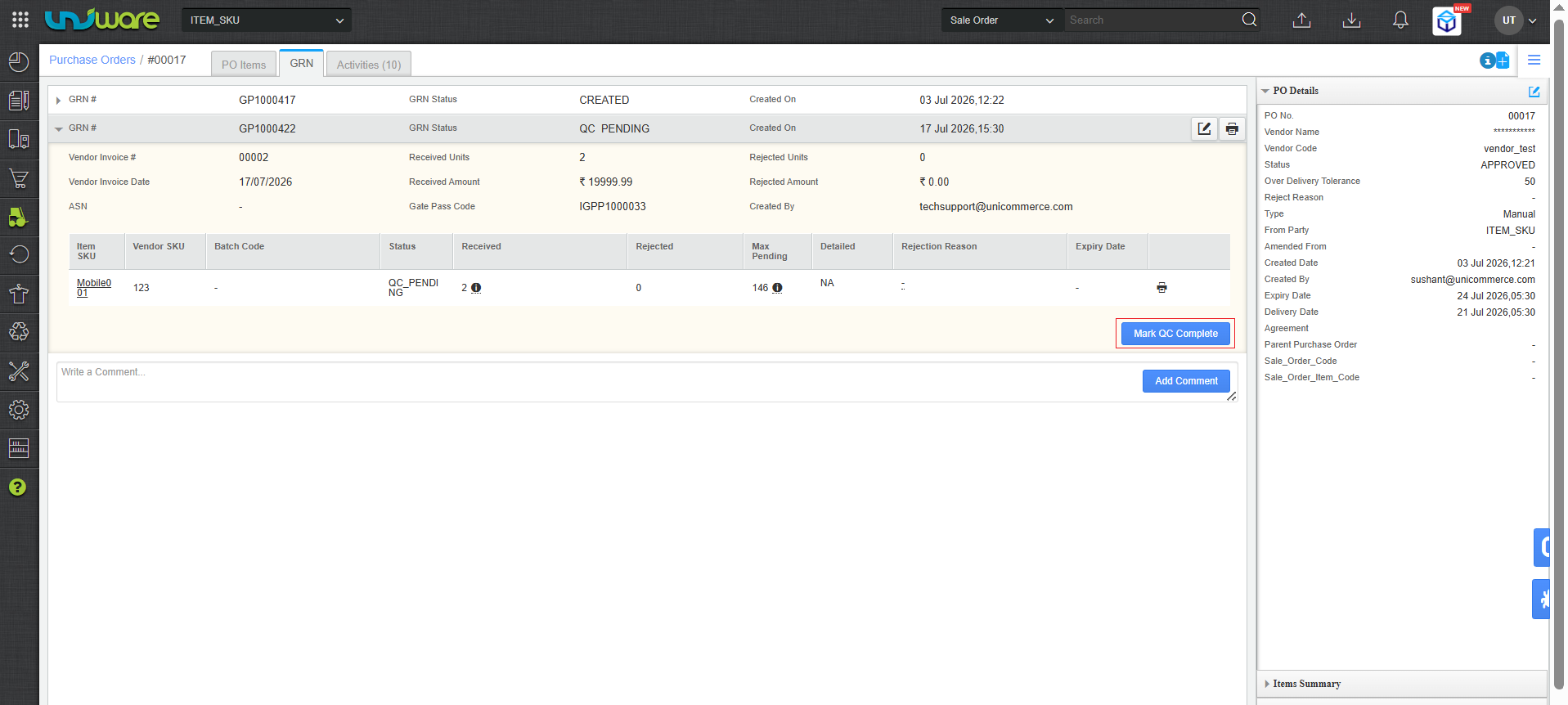Viewport: 1568px width, 705px height.
Task: Focus the header Search field
Action: click(1152, 20)
